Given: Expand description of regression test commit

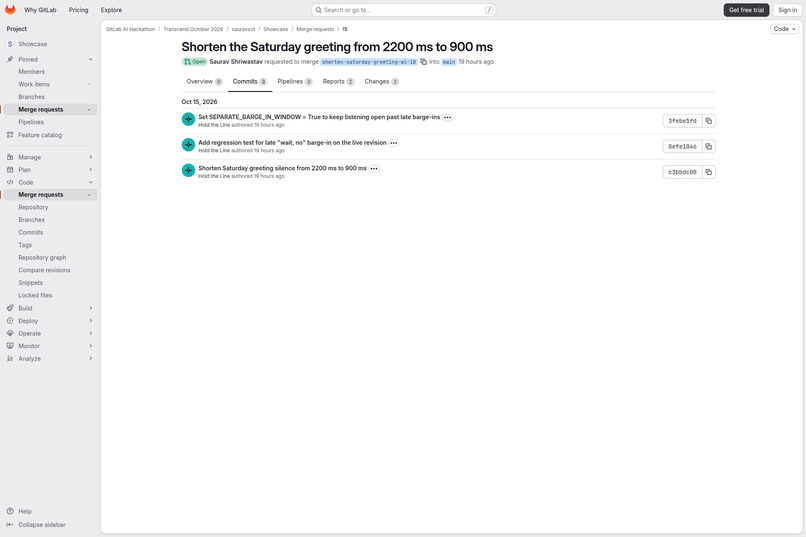Looking at the screenshot, I should [394, 143].
